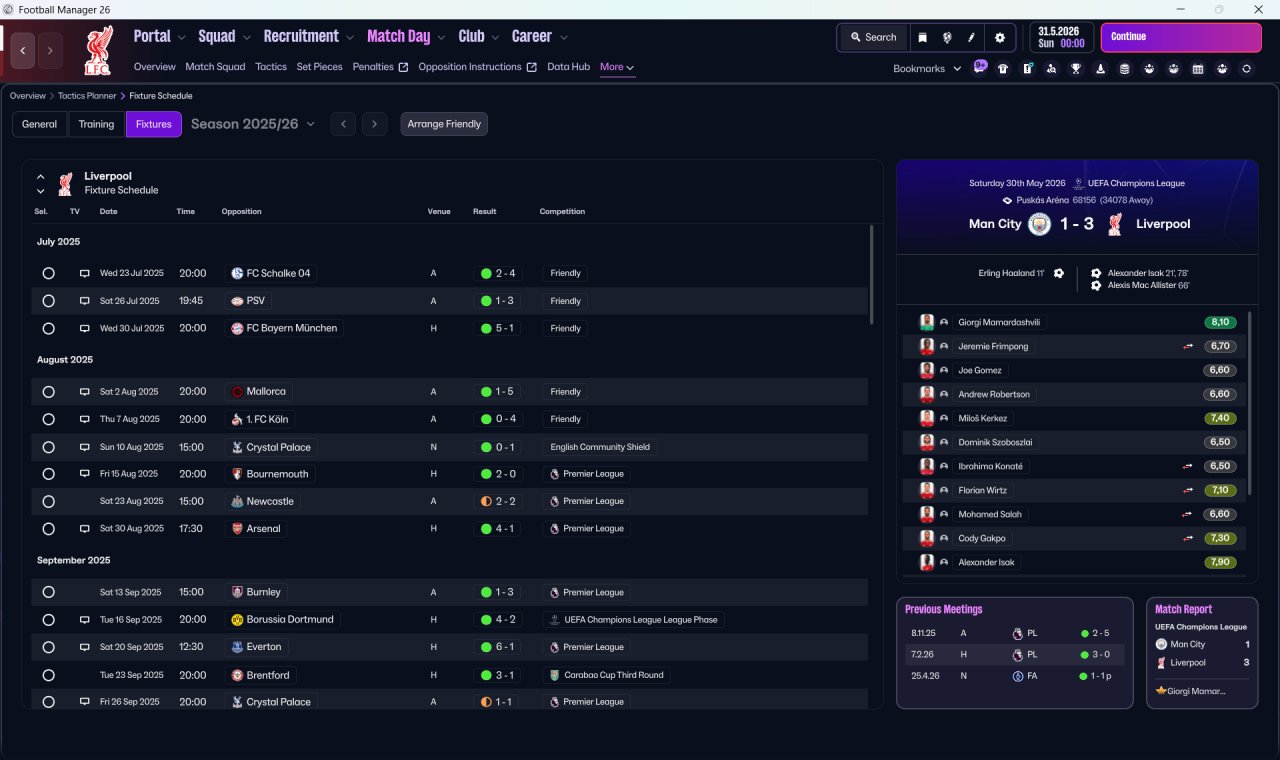Select the Burnley fixture radio button

(48, 592)
